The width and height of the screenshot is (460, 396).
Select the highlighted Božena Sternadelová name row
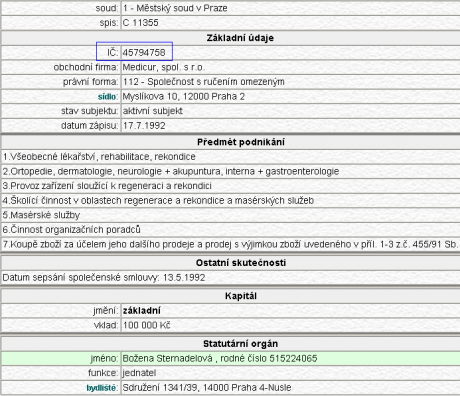[x=230, y=358]
